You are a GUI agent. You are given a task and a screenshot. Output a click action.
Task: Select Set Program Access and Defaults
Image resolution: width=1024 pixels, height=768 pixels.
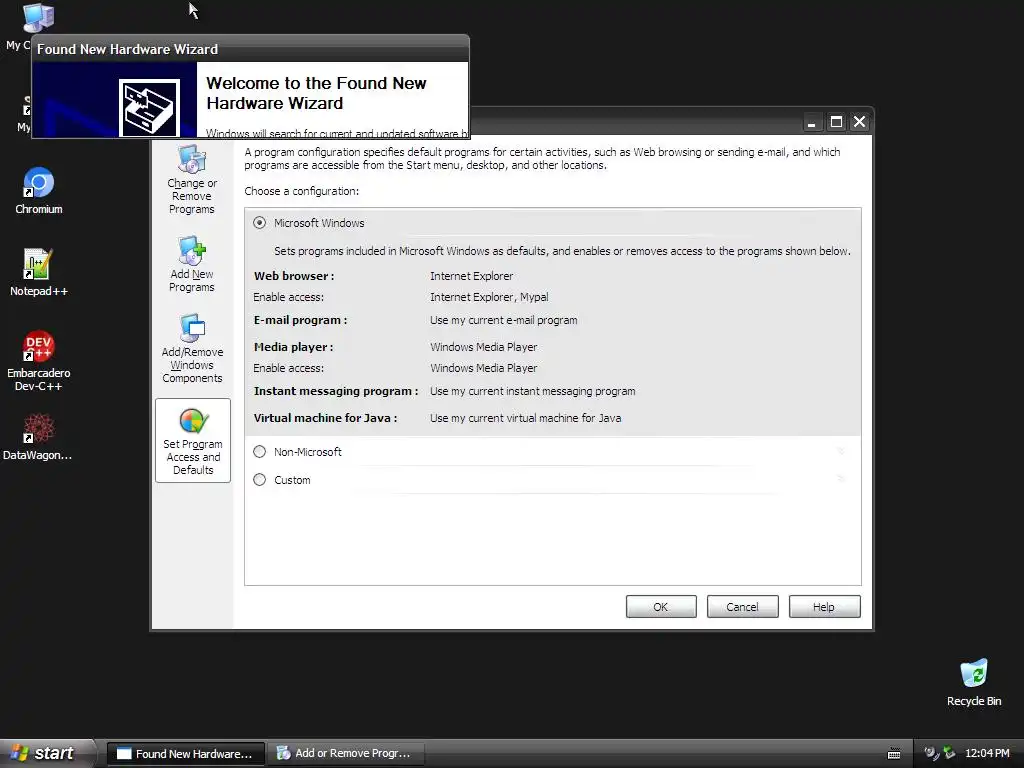point(193,440)
